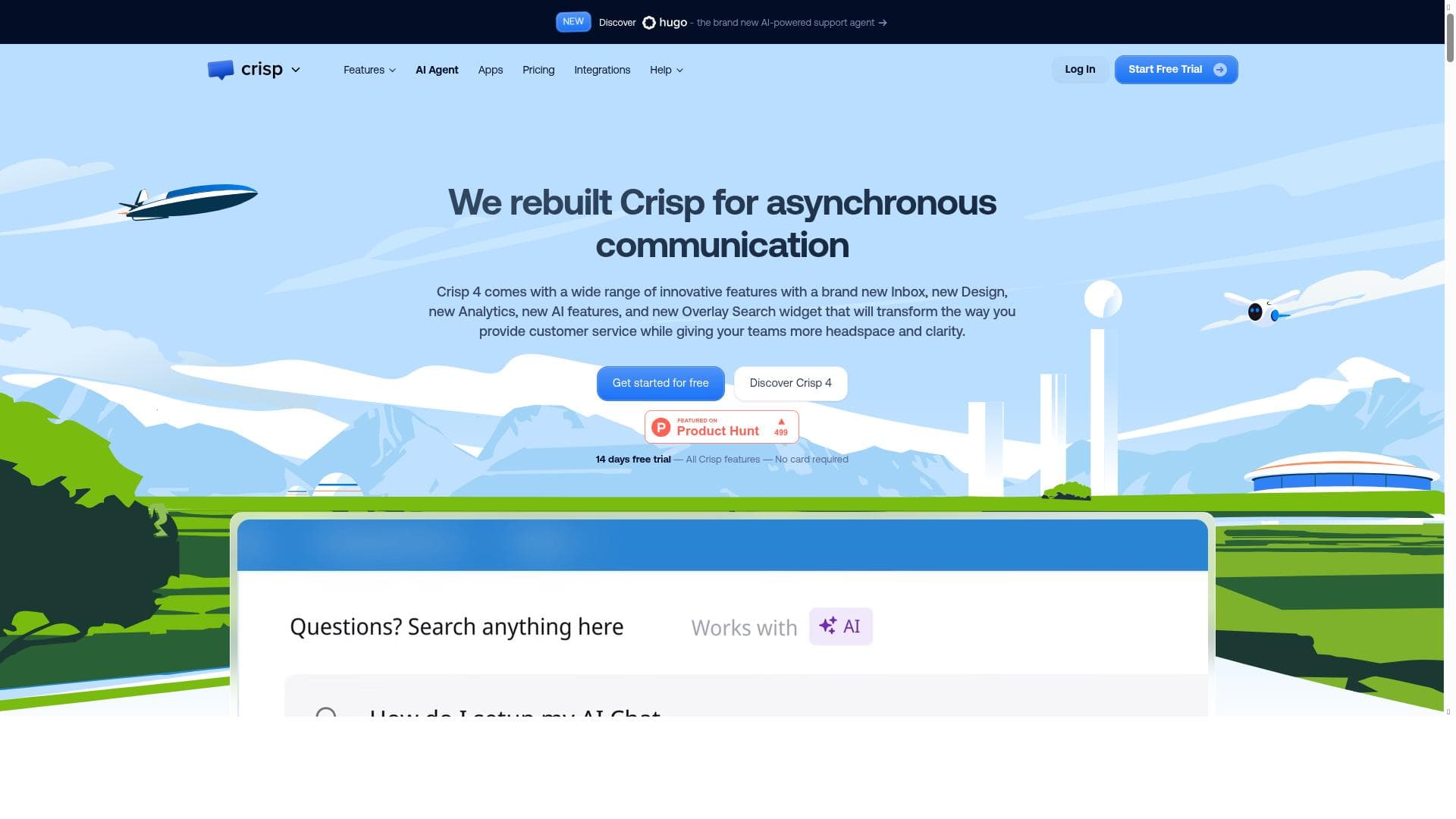Click the magnifier icon in search field
The image size is (1456, 819).
pyautogui.click(x=326, y=713)
